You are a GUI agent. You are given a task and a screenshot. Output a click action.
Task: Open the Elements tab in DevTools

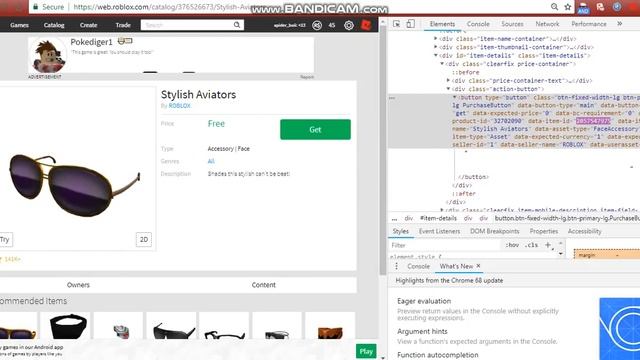coord(442,24)
